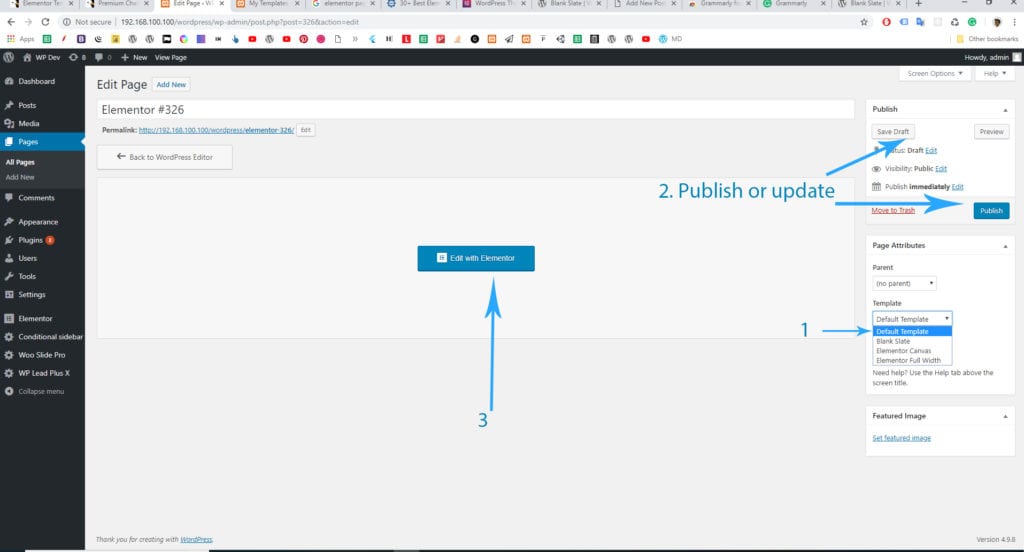Open the Chrome three-dot menu
The image size is (1024, 552).
pyautogui.click(x=1014, y=22)
